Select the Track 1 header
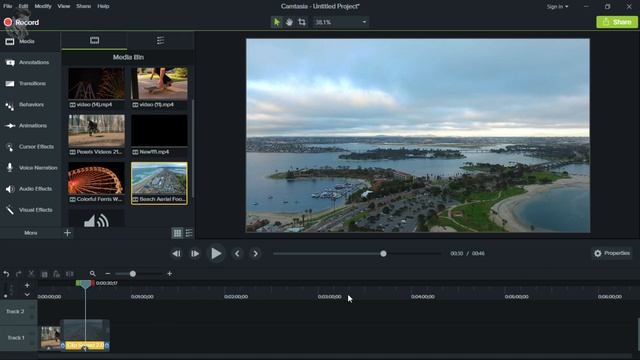 click(18, 338)
